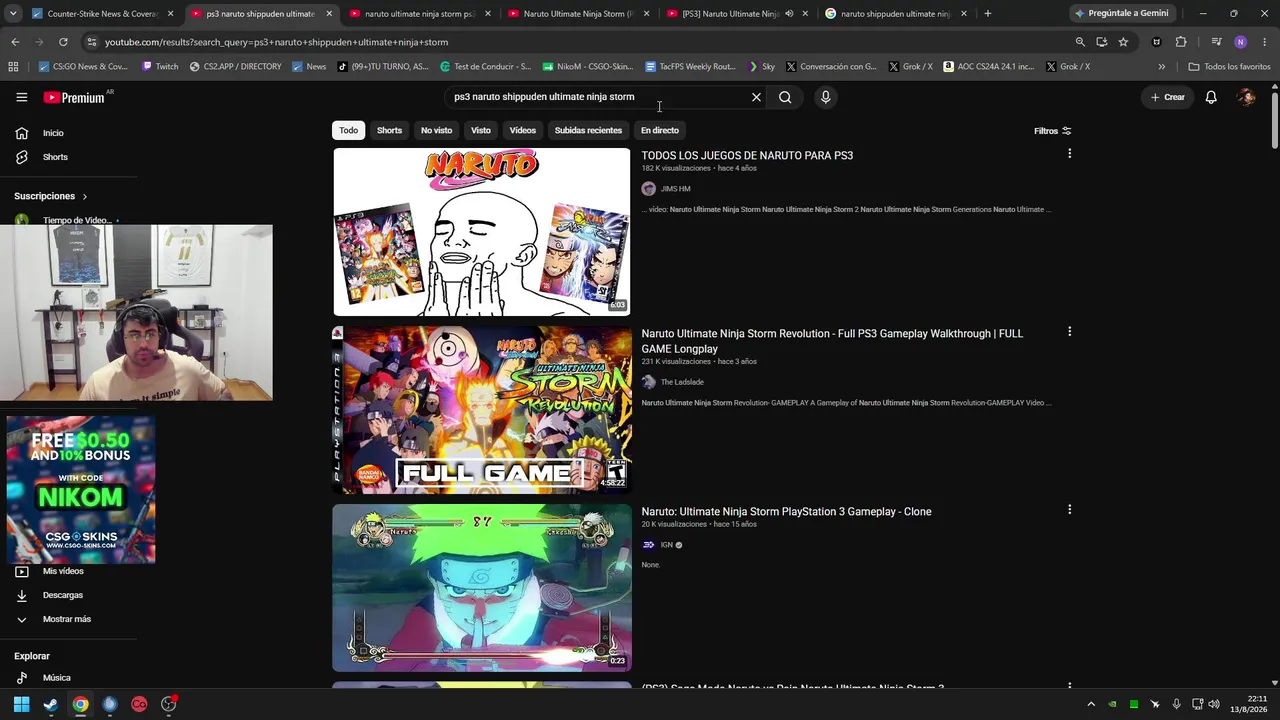This screenshot has height=720, width=1280.
Task: Open the NARUTO PS3 games video thumbnail
Action: tap(482, 232)
